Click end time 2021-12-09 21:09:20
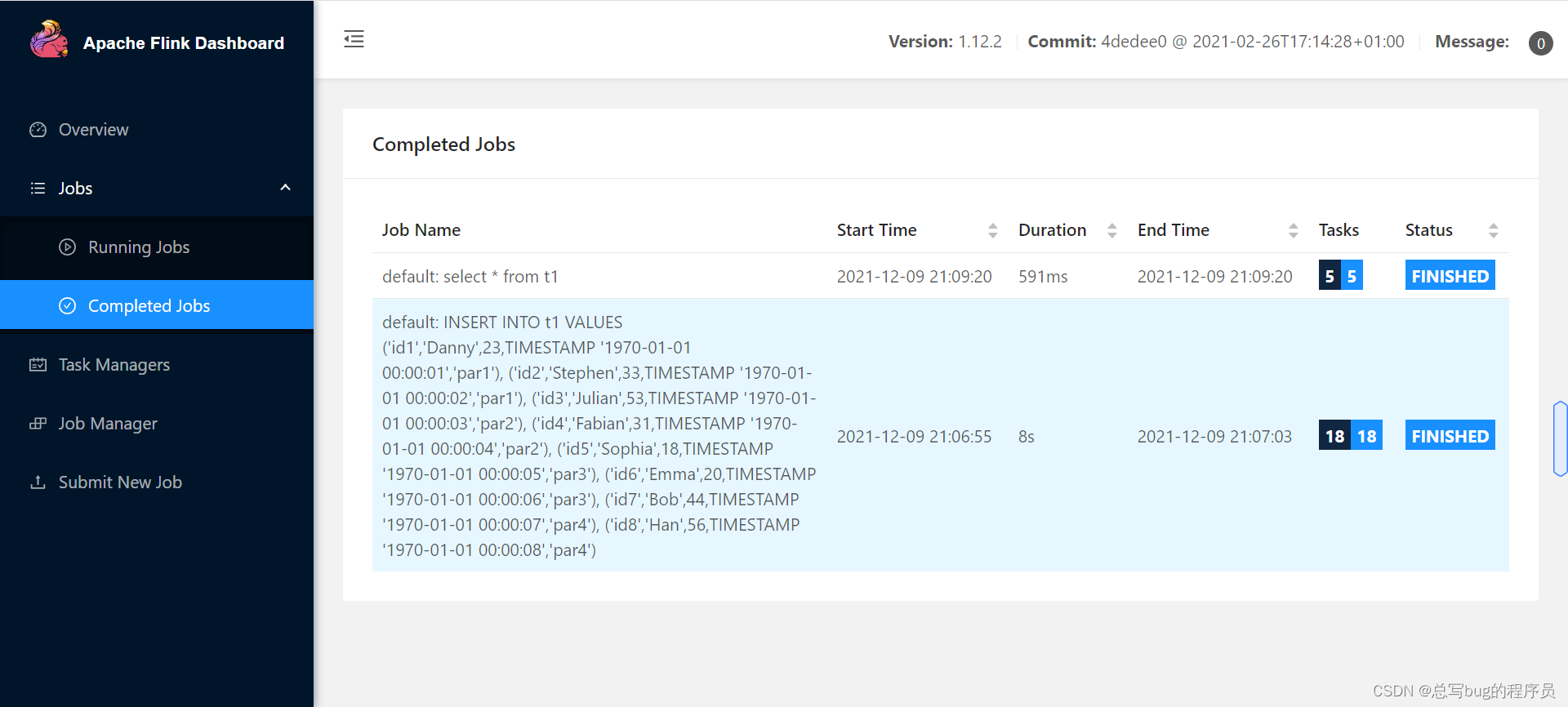Image resolution: width=1568 pixels, height=707 pixels. click(x=1215, y=277)
